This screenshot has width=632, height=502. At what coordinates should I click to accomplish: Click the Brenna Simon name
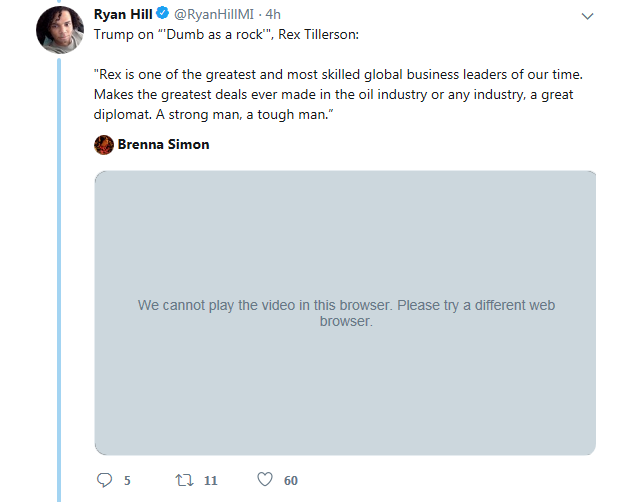[163, 145]
